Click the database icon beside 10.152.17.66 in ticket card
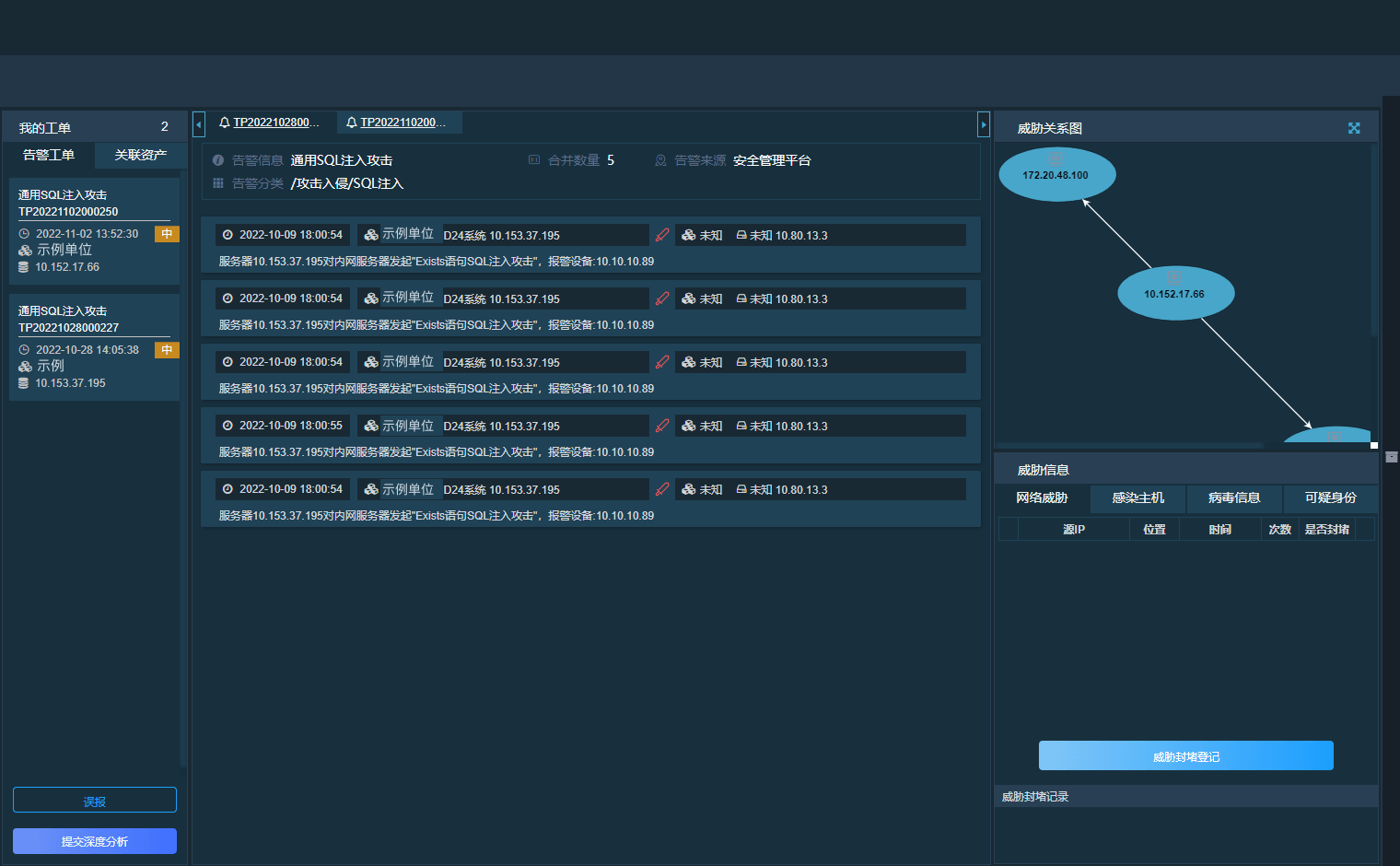The width and height of the screenshot is (1400, 866). 24,267
